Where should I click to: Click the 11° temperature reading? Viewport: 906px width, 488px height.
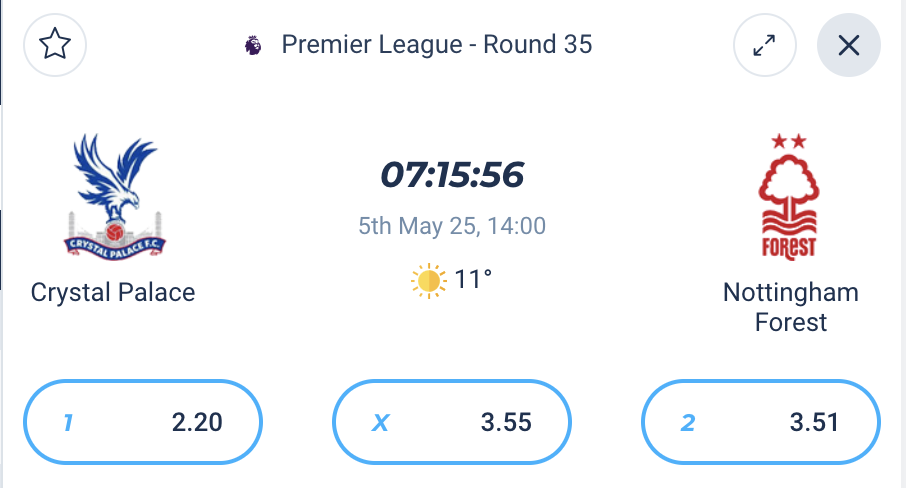[473, 280]
